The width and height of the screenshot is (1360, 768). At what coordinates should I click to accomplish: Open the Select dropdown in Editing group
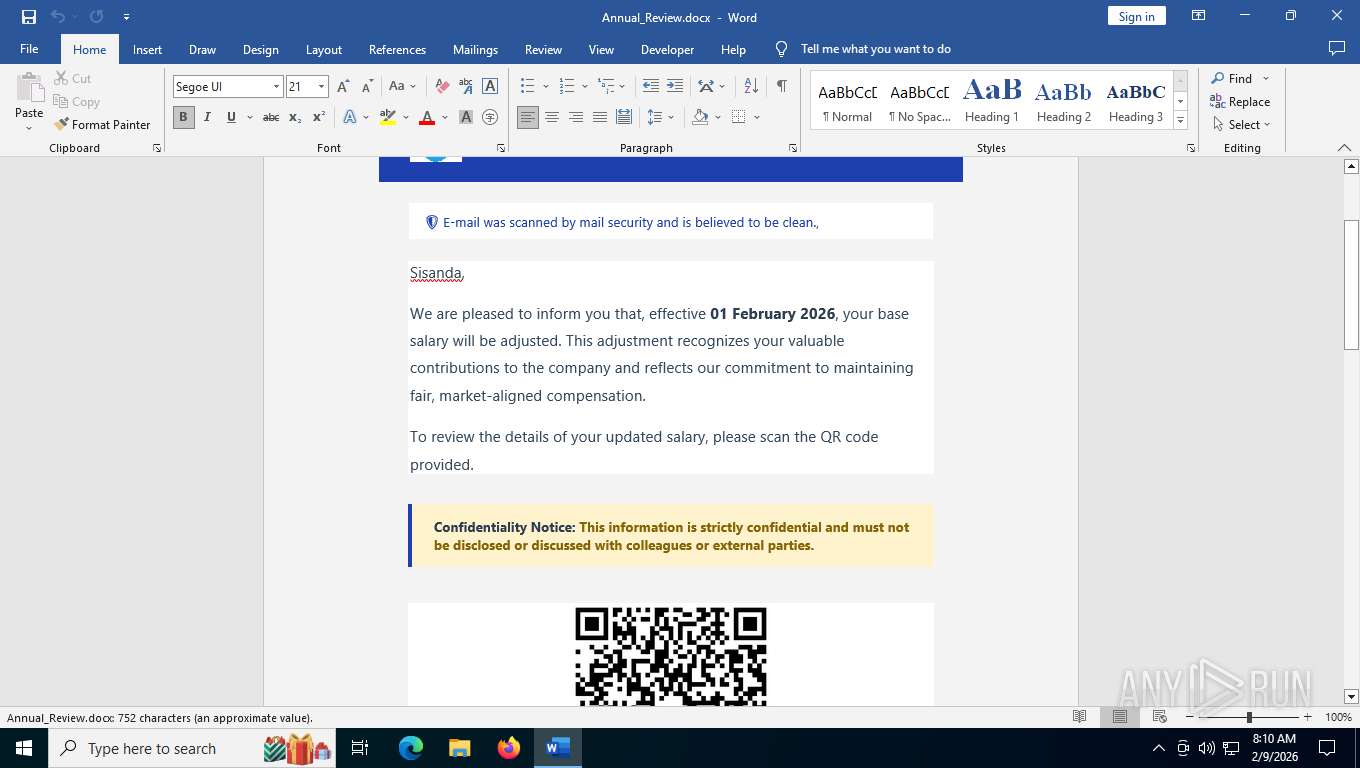[x=1242, y=125]
